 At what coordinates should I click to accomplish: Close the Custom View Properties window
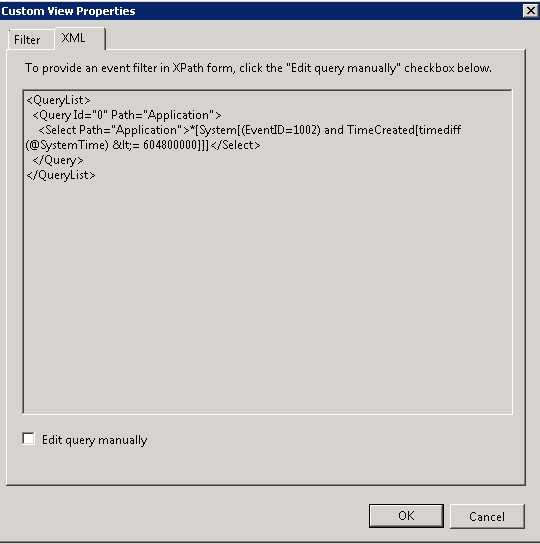pos(531,11)
